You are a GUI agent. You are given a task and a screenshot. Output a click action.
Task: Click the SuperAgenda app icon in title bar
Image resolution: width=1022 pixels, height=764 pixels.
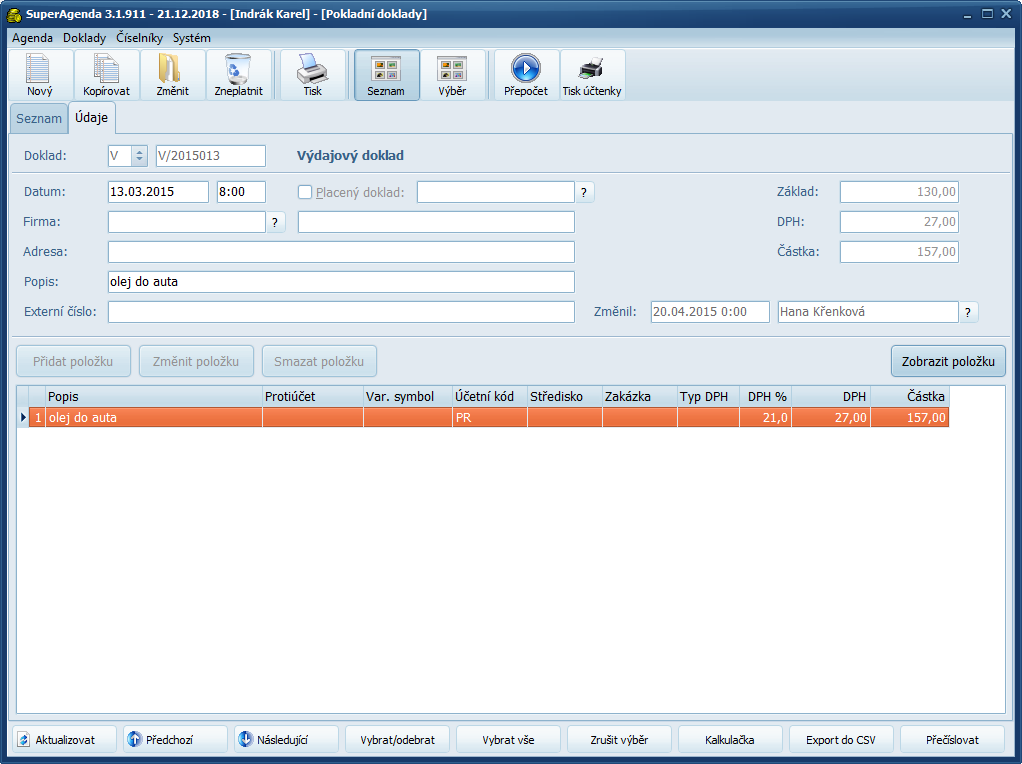(14, 14)
